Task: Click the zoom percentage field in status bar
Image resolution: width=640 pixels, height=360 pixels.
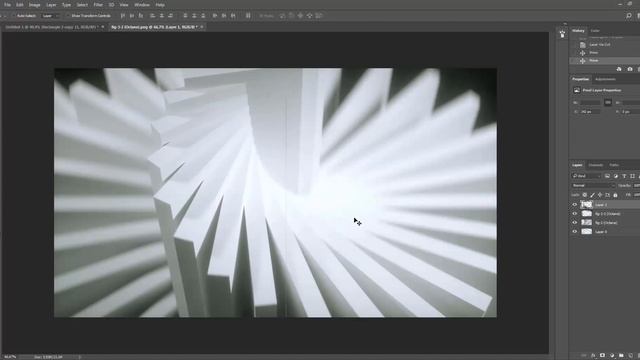Action: pos(10,357)
